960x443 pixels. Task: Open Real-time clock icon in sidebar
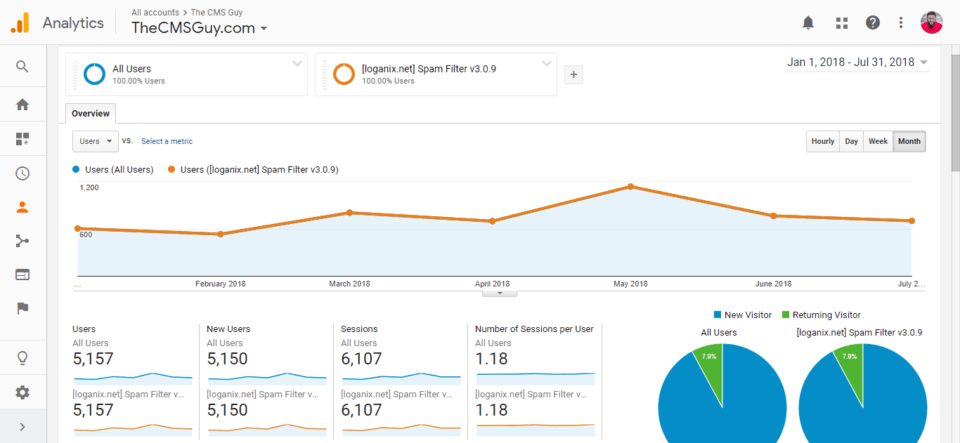(x=23, y=173)
